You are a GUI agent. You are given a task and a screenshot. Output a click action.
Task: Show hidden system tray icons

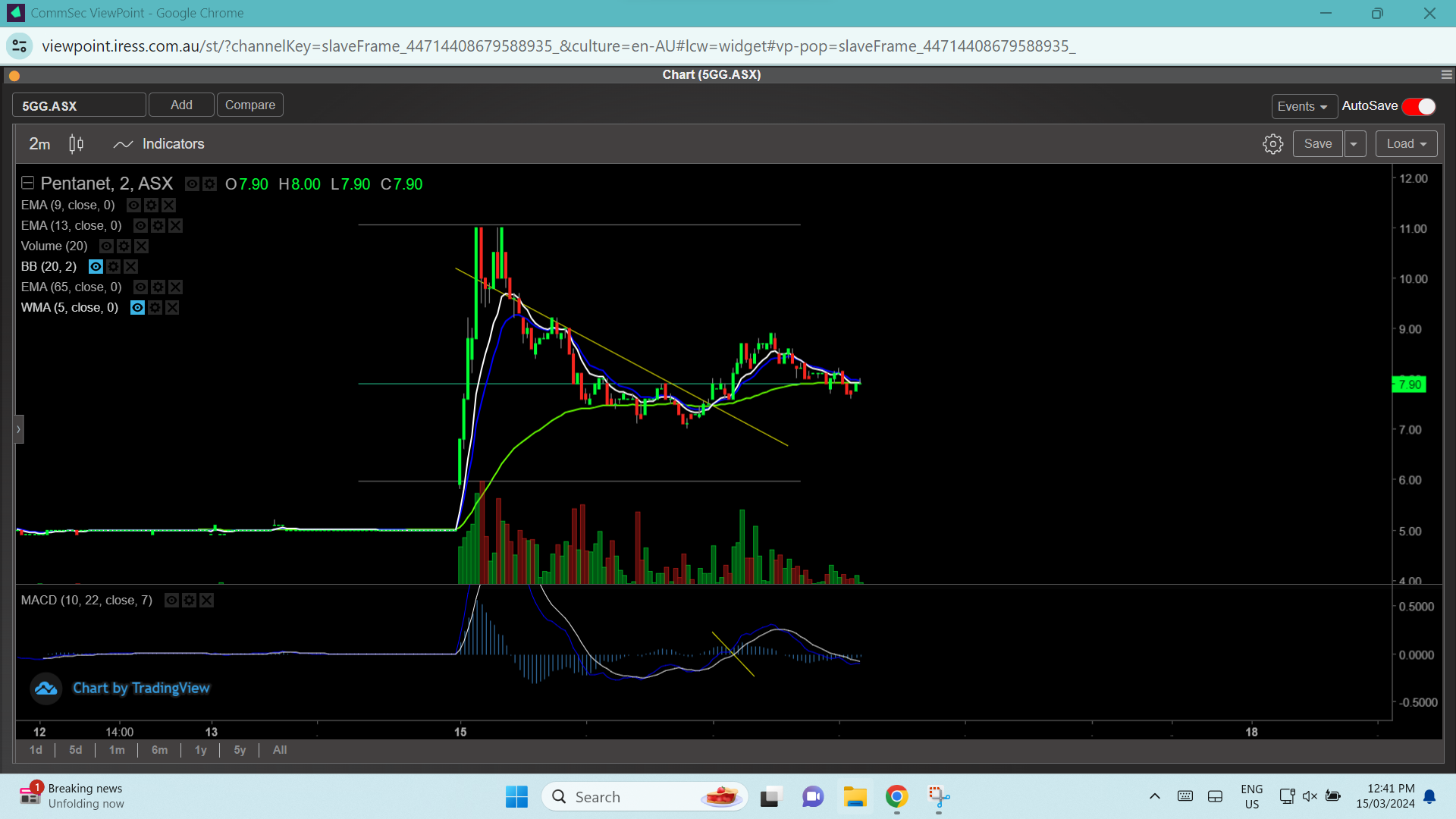tap(1154, 796)
